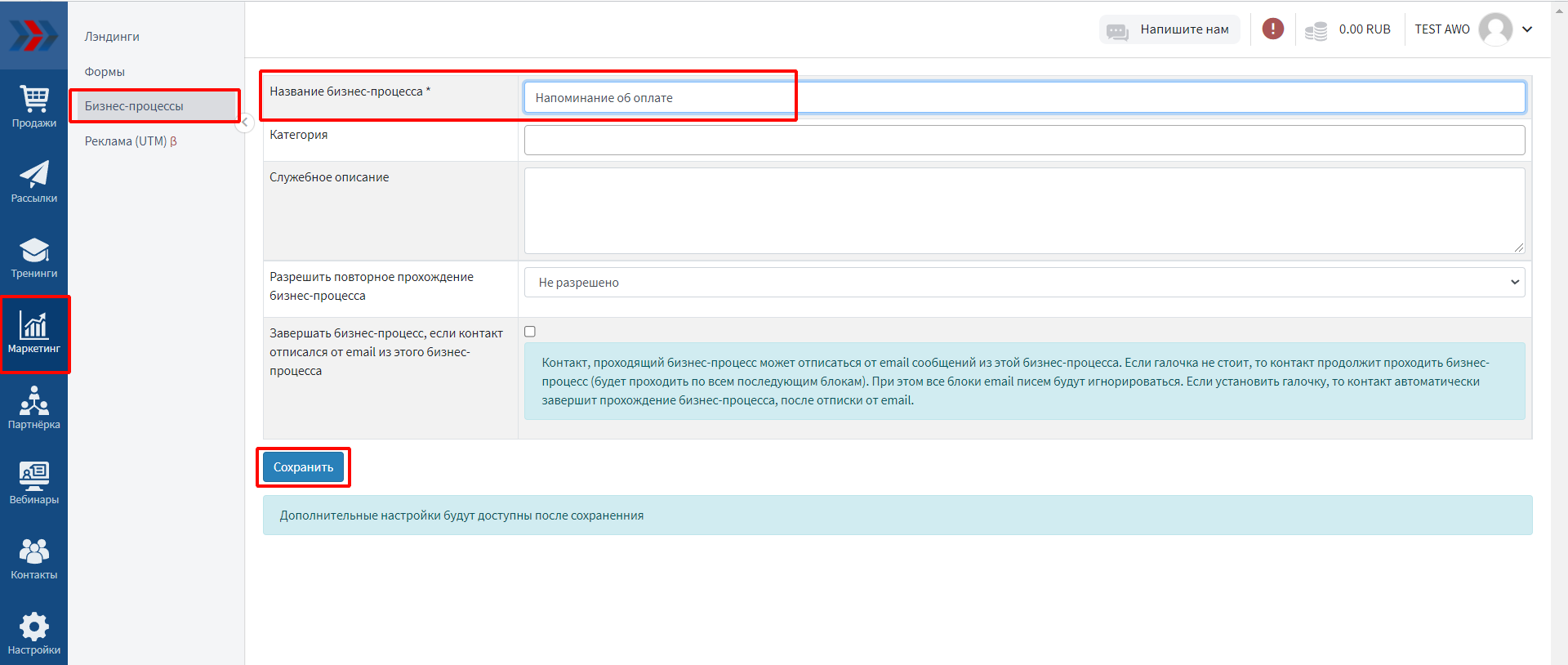1568x665 pixels.
Task: Click the Напишите нам button
Action: coord(1169,29)
